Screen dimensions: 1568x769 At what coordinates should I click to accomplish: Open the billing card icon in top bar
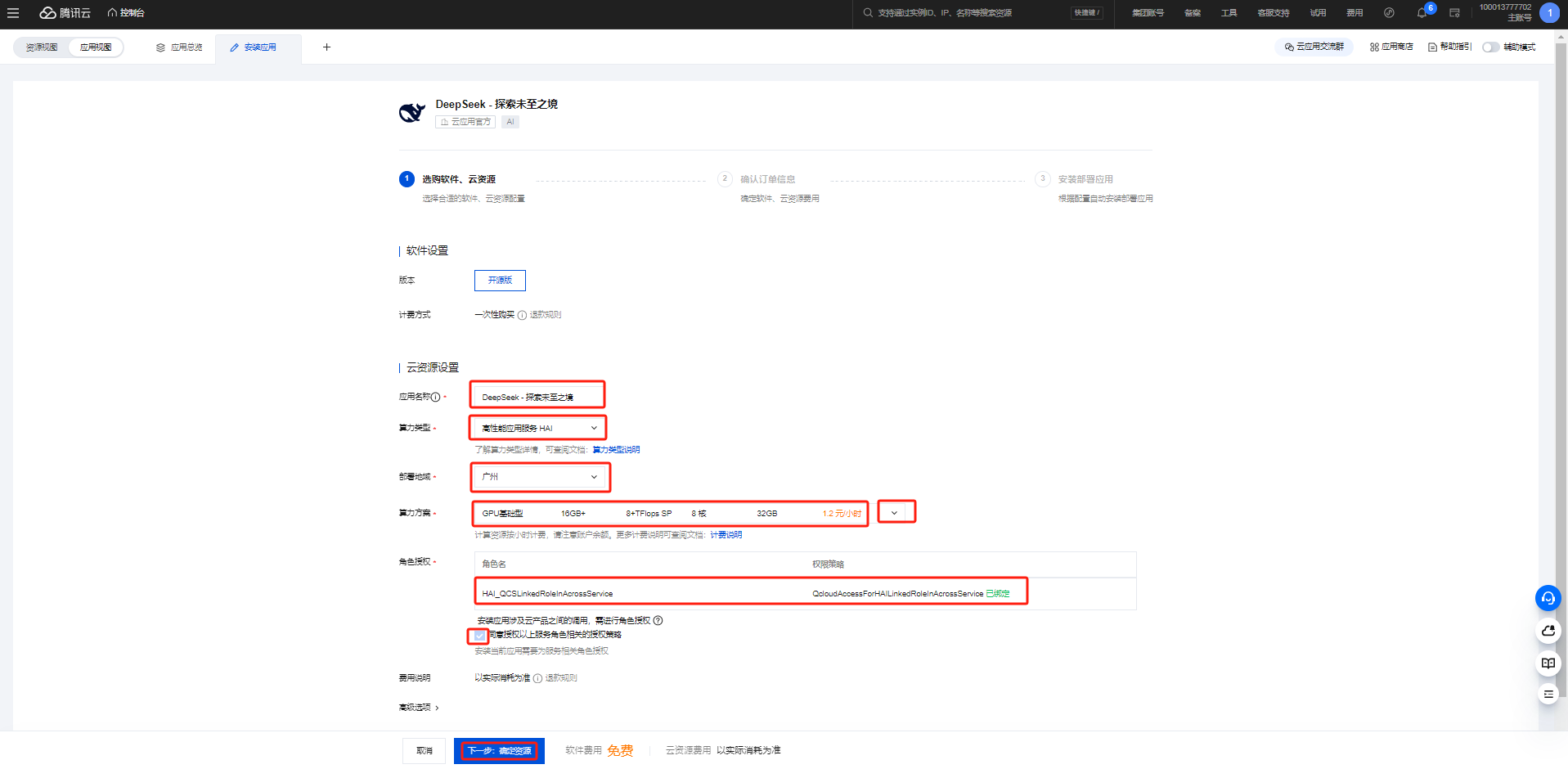click(x=1454, y=13)
